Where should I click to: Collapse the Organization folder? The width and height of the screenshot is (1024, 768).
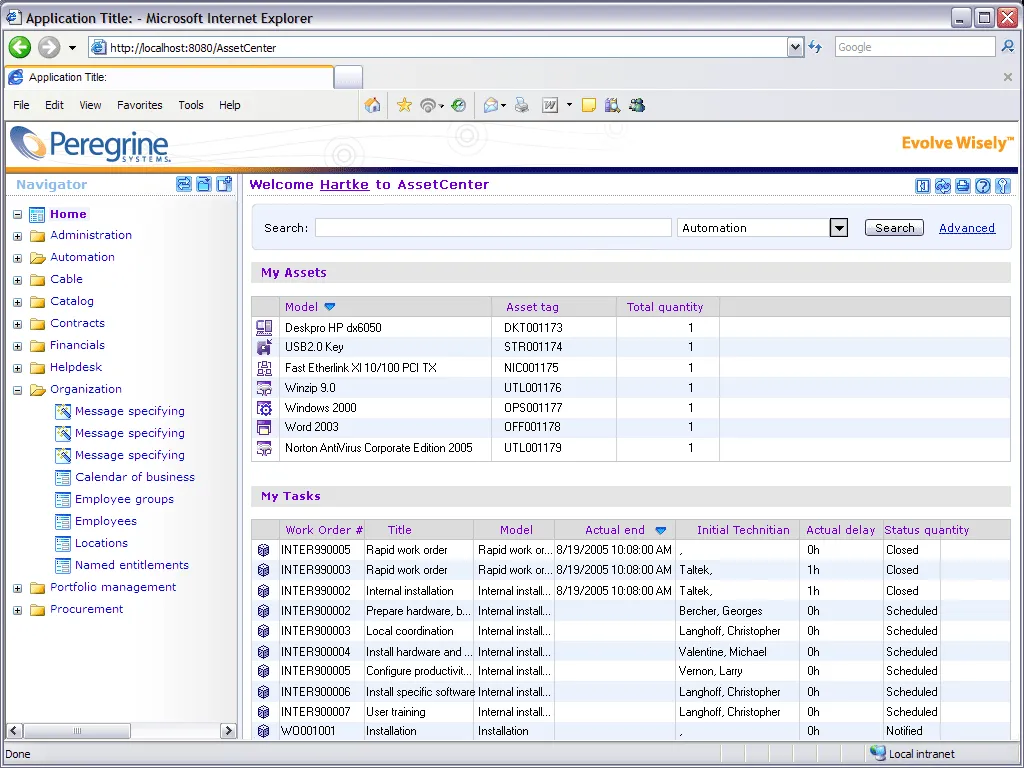click(18, 390)
